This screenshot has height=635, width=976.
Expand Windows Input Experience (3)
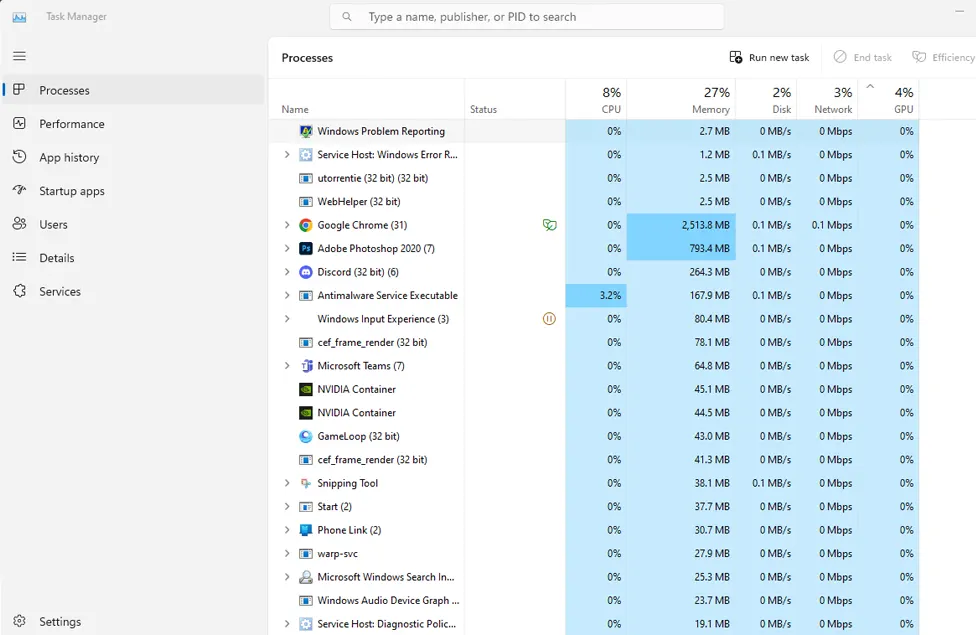click(x=287, y=319)
